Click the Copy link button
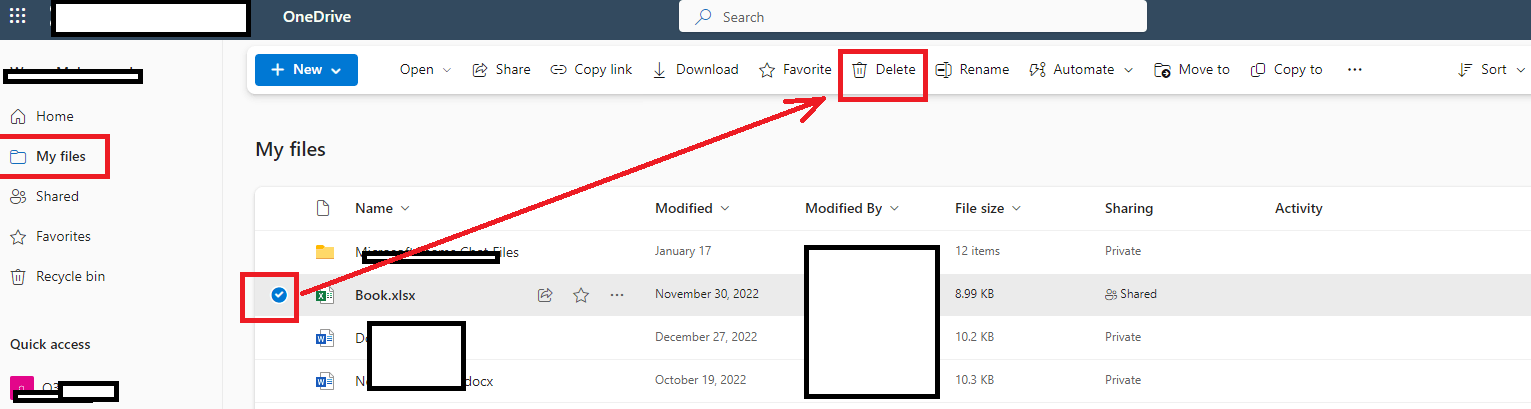This screenshot has height=409, width=1531. coord(592,69)
